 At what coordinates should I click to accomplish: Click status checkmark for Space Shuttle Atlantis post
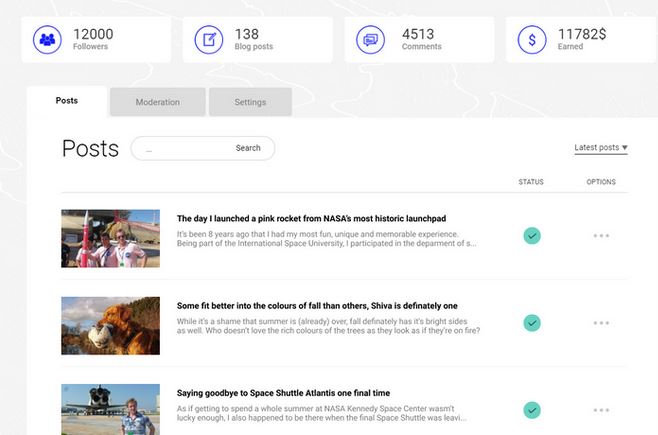coord(532,410)
